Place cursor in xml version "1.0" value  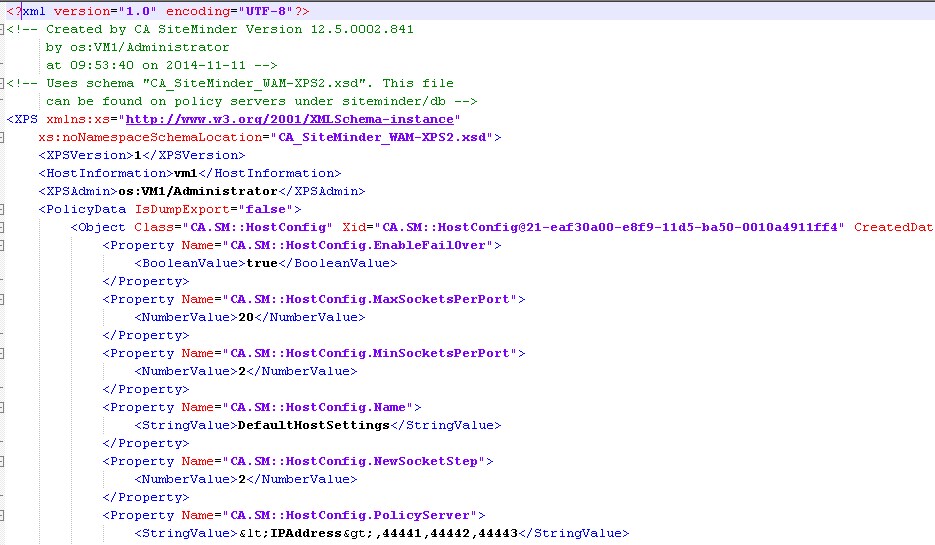137,11
